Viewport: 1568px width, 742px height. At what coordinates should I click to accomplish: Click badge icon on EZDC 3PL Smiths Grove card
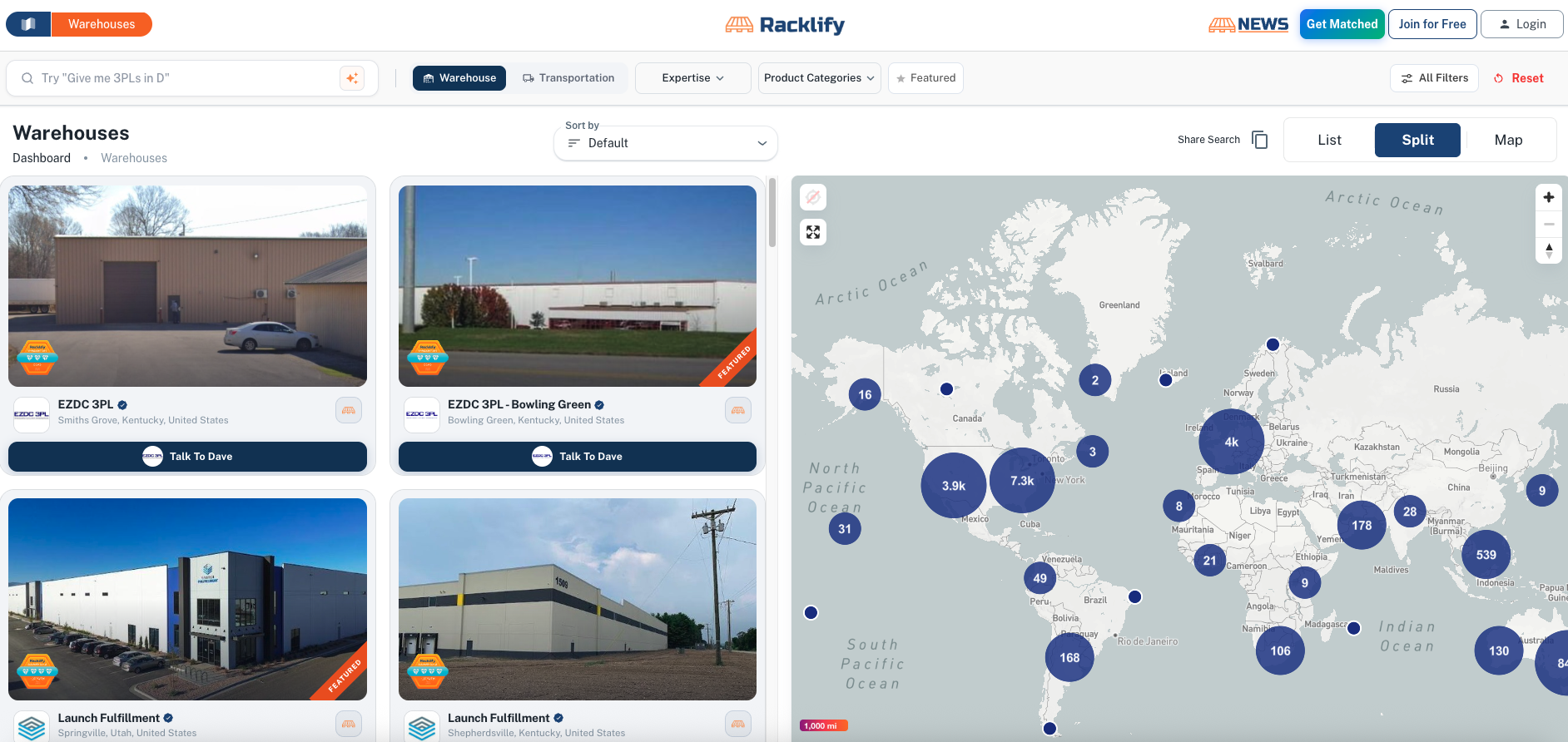pos(349,410)
